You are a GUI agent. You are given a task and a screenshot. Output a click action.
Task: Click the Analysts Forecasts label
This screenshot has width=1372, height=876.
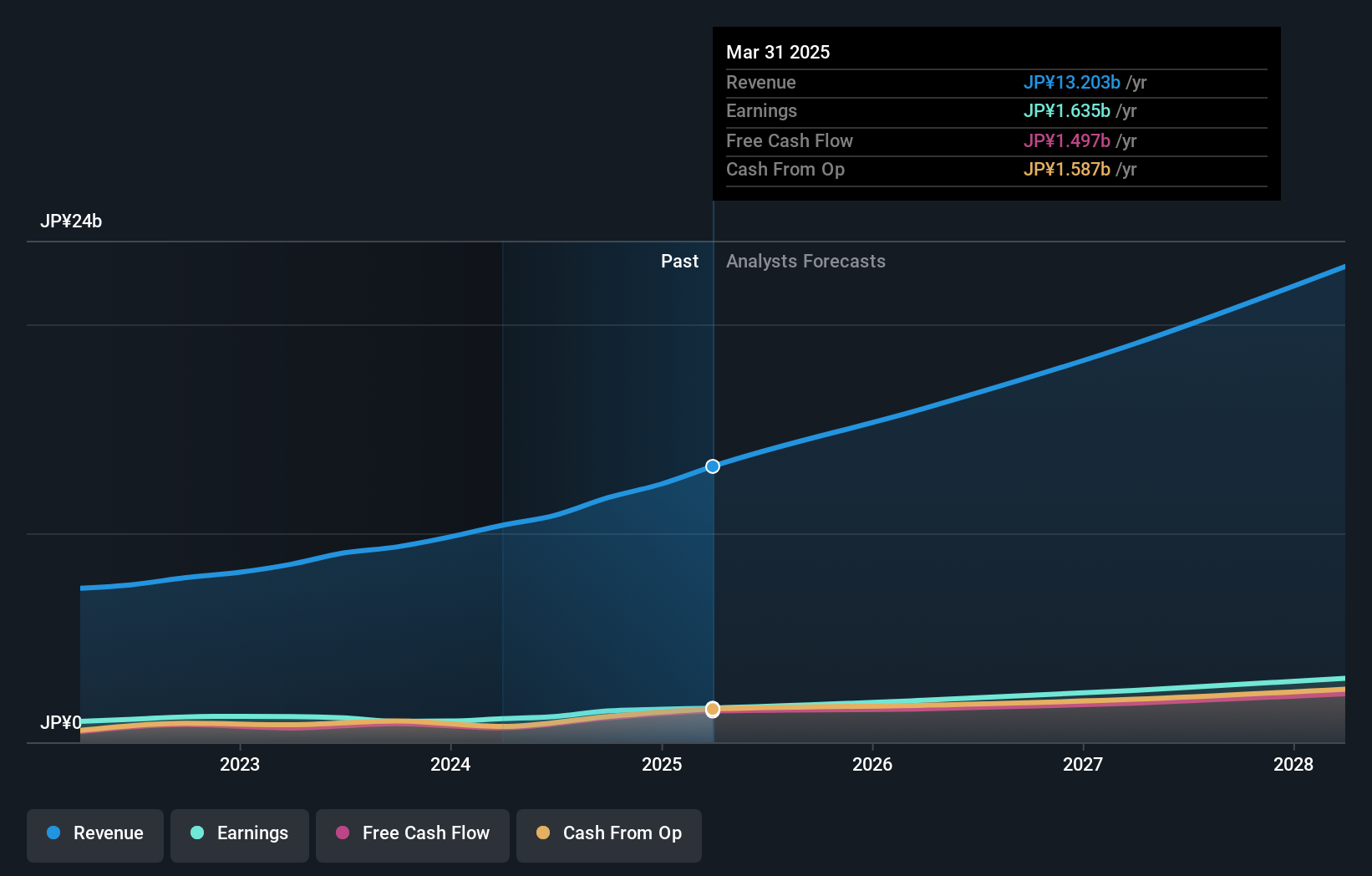point(805,262)
